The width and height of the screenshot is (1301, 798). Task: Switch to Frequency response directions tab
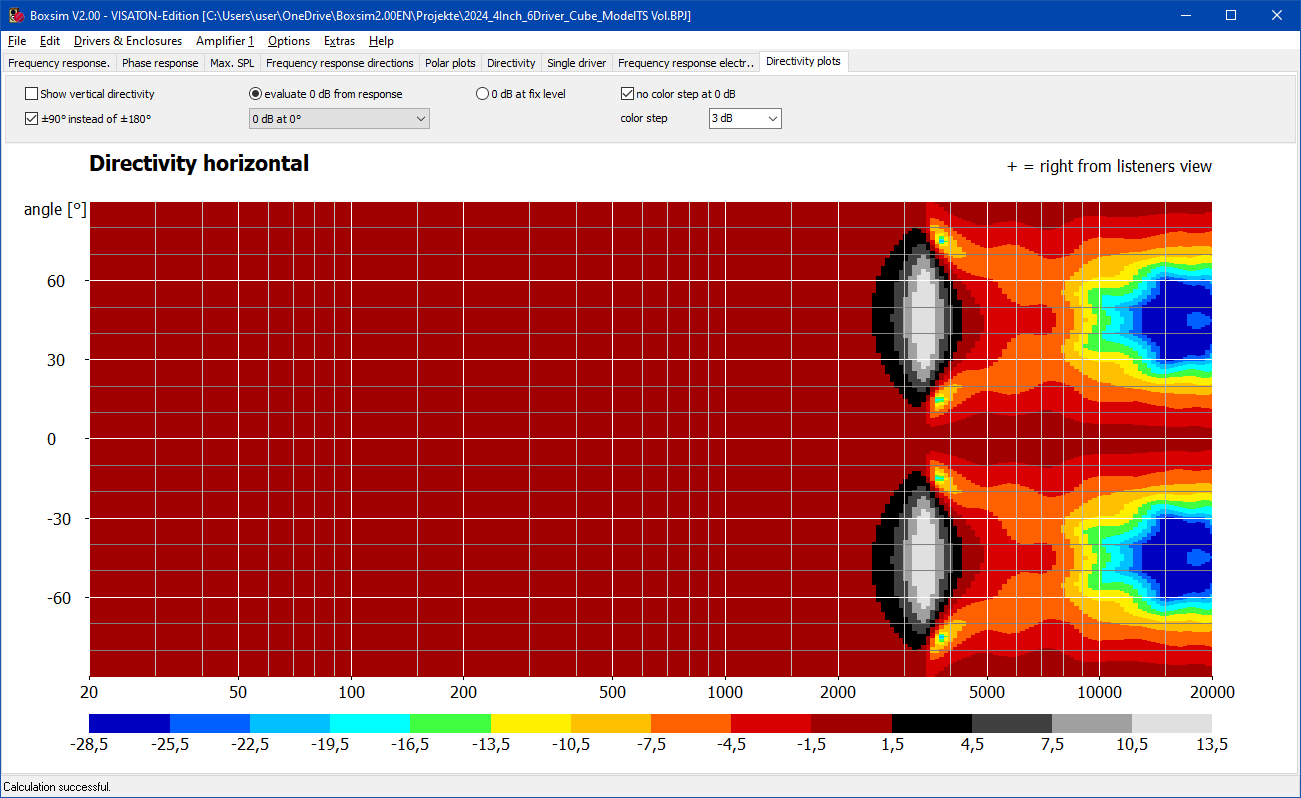(340, 63)
